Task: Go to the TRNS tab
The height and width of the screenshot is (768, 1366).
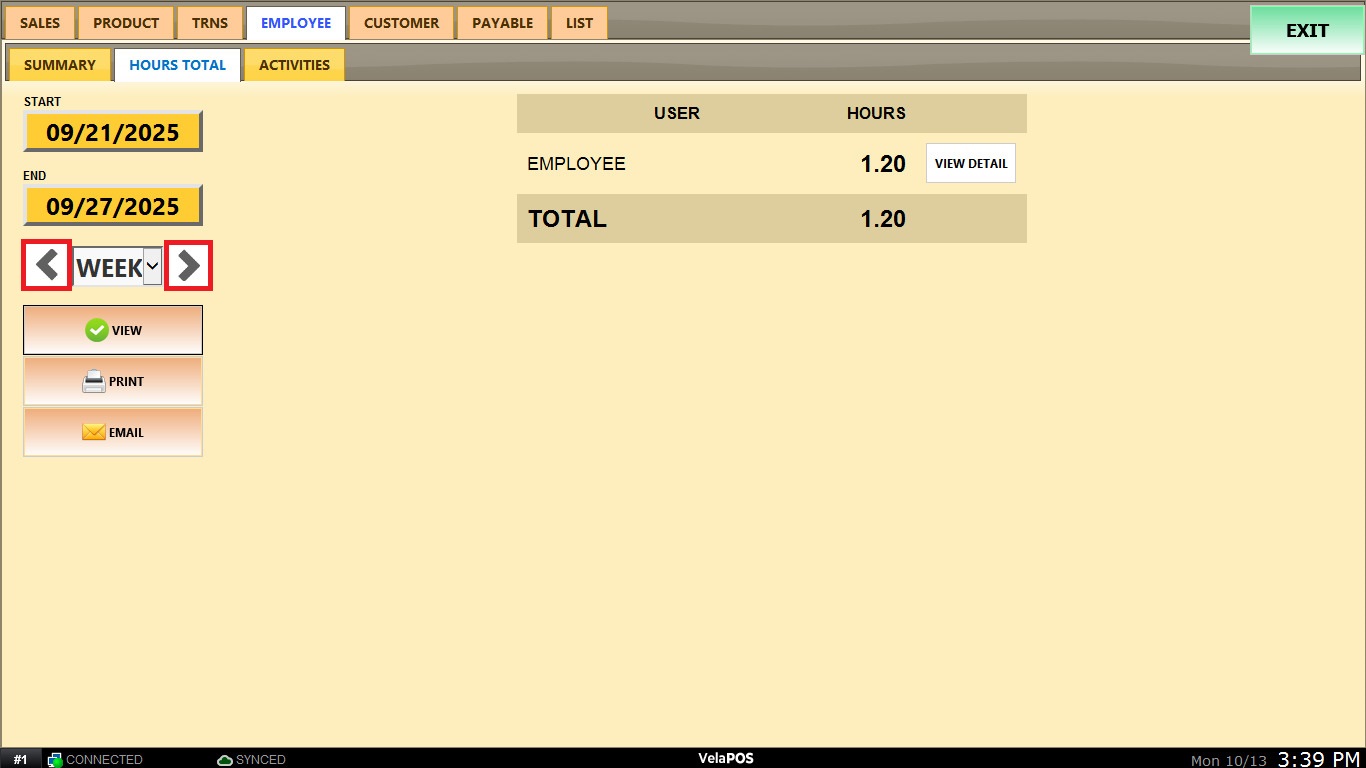Action: (x=210, y=23)
